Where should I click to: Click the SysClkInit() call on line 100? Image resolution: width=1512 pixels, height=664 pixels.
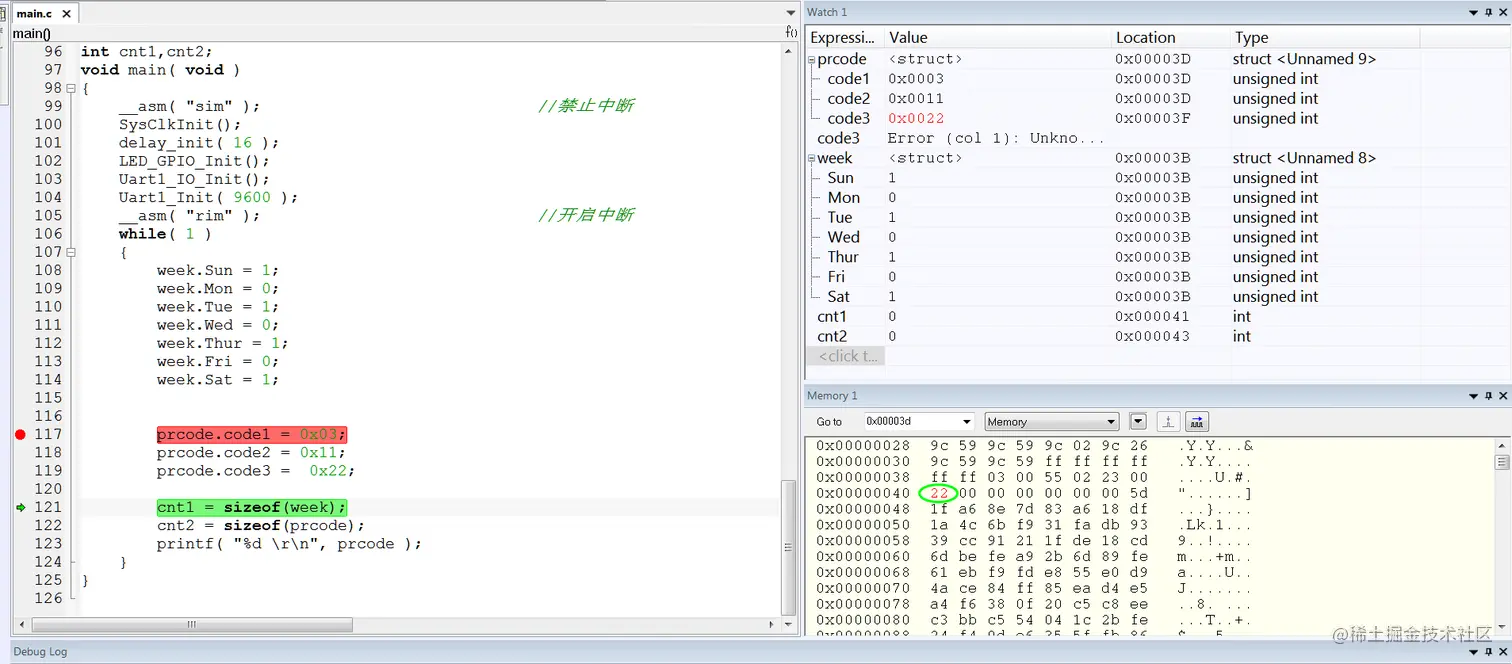point(180,125)
